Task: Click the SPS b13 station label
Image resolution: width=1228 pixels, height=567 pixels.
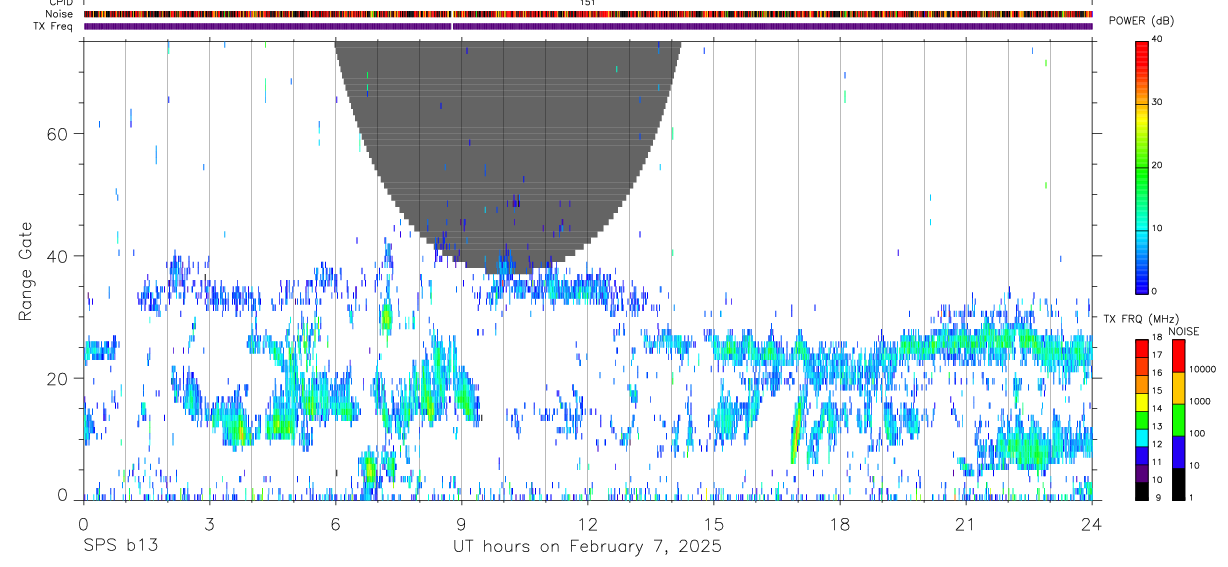Action: pyautogui.click(x=120, y=546)
